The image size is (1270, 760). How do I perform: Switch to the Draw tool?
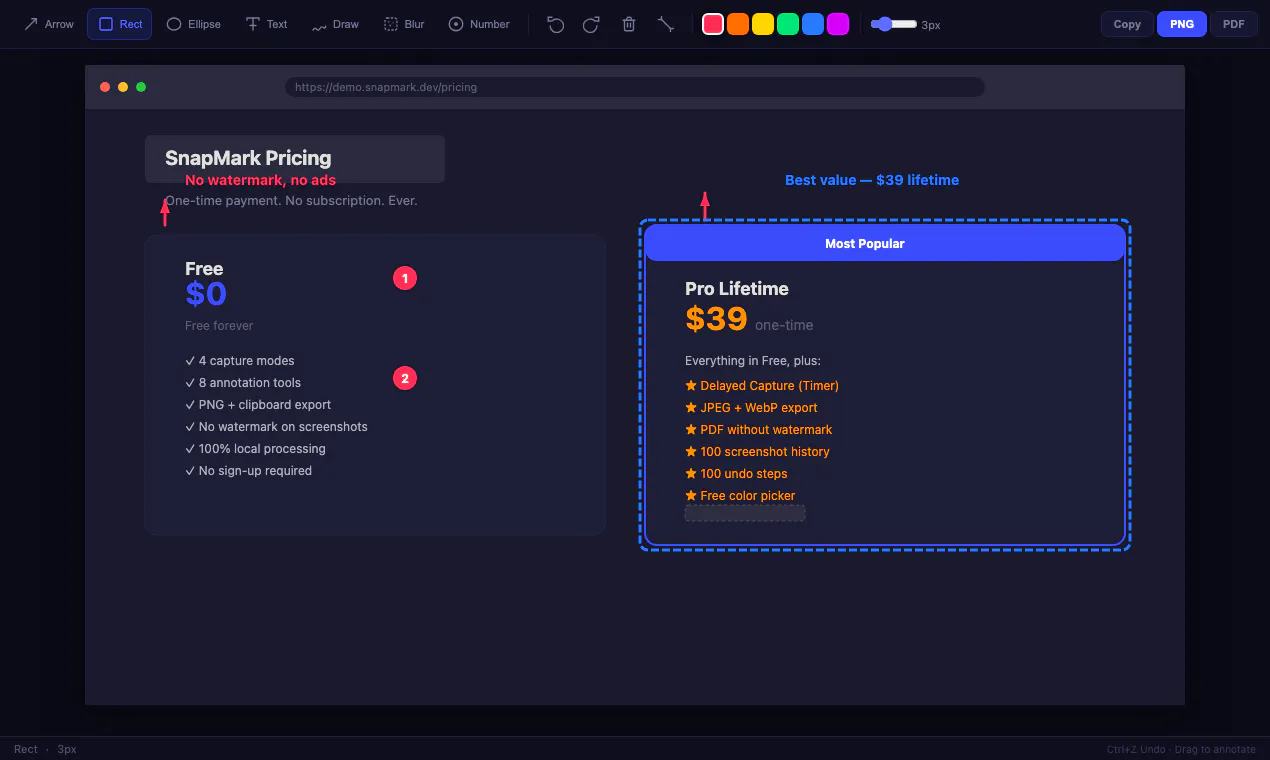[x=335, y=24]
